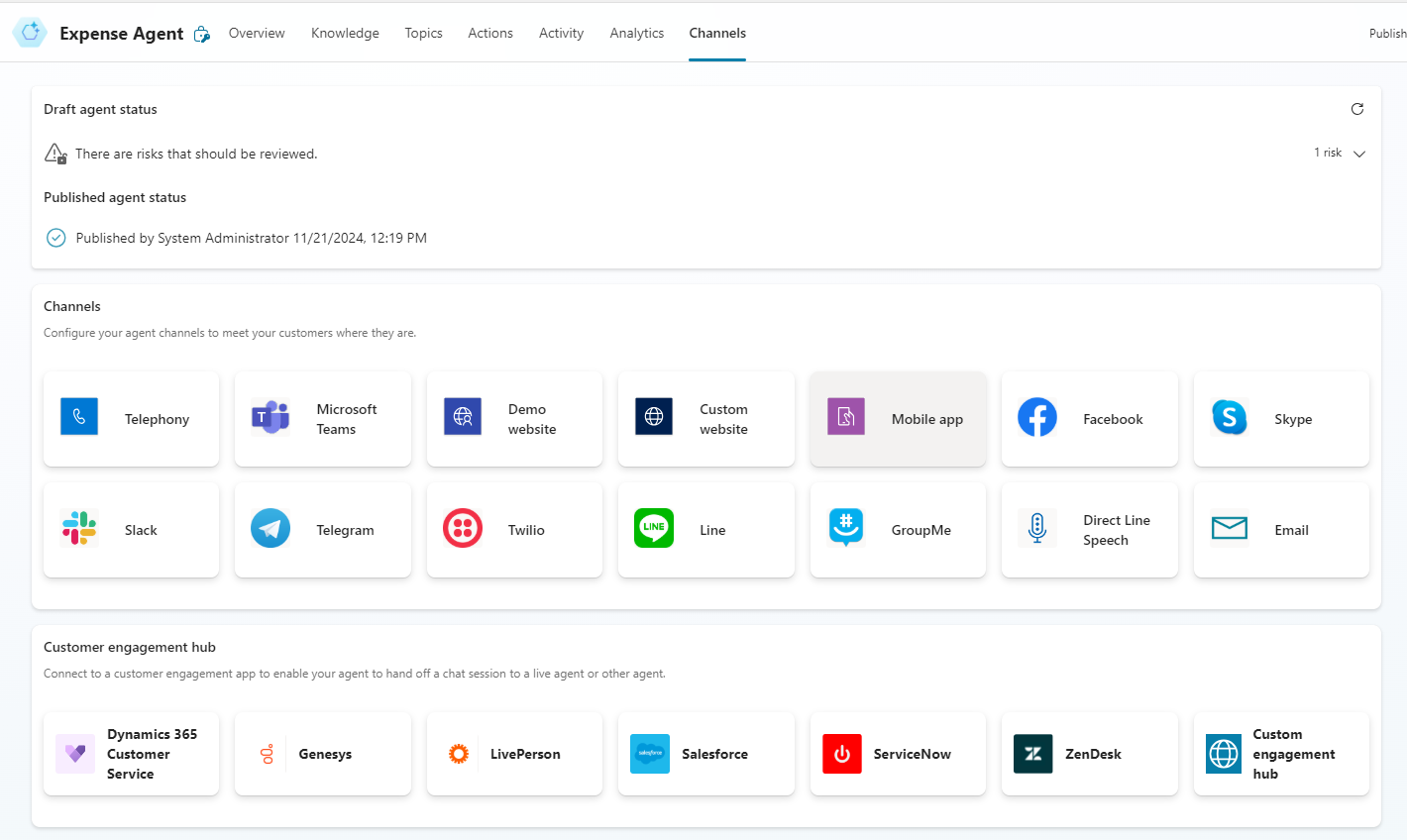Select the Skype channel
Screen dimensions: 1407x840
[1280, 418]
